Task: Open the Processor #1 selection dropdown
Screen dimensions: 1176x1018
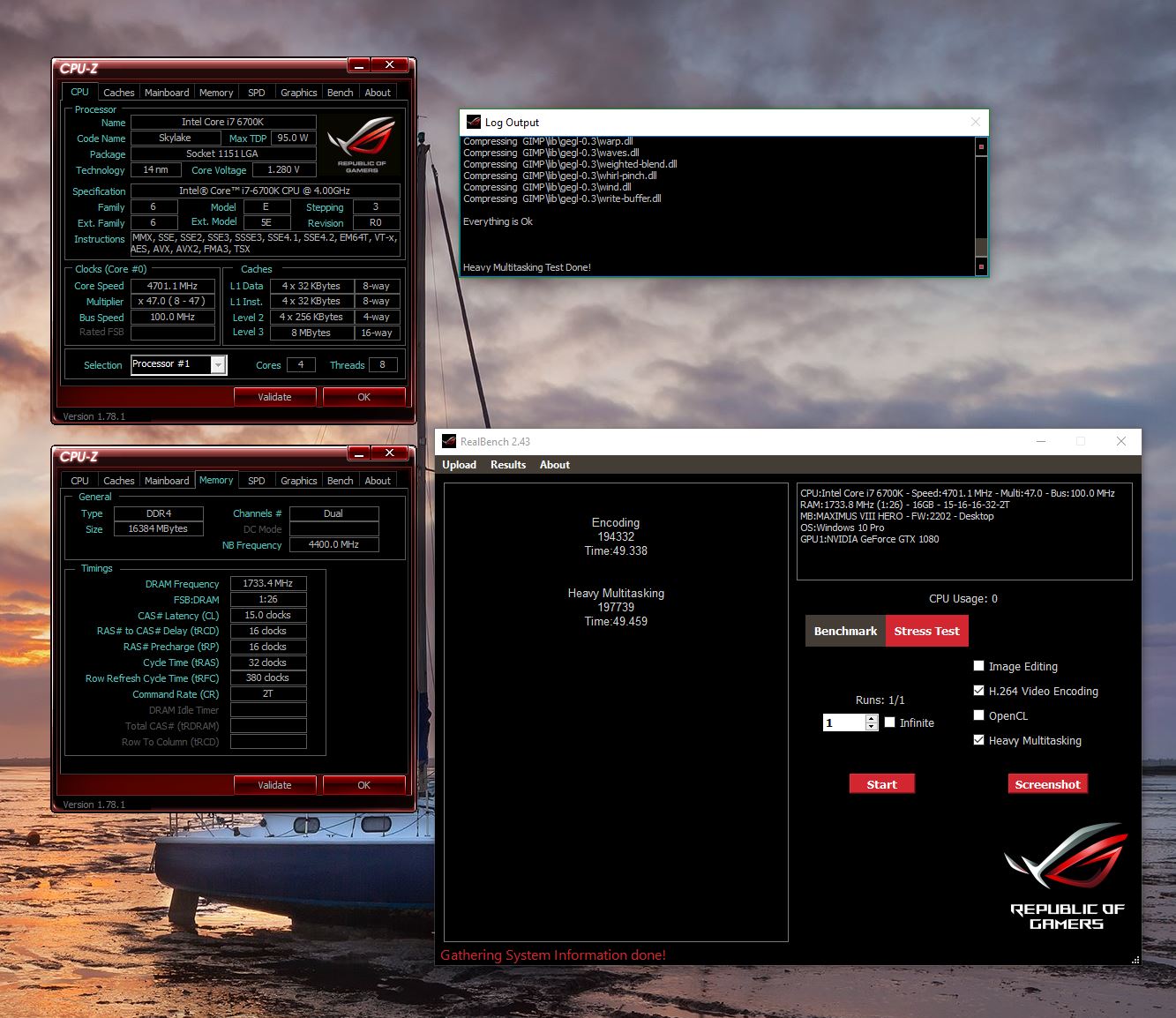Action: 218,364
